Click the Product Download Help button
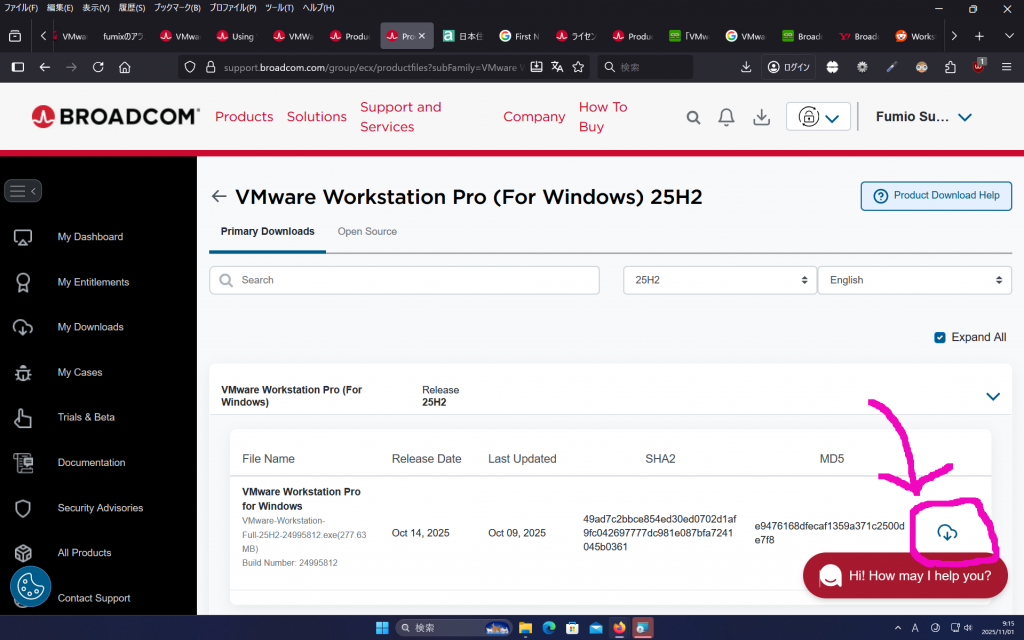1024x640 pixels. click(936, 196)
